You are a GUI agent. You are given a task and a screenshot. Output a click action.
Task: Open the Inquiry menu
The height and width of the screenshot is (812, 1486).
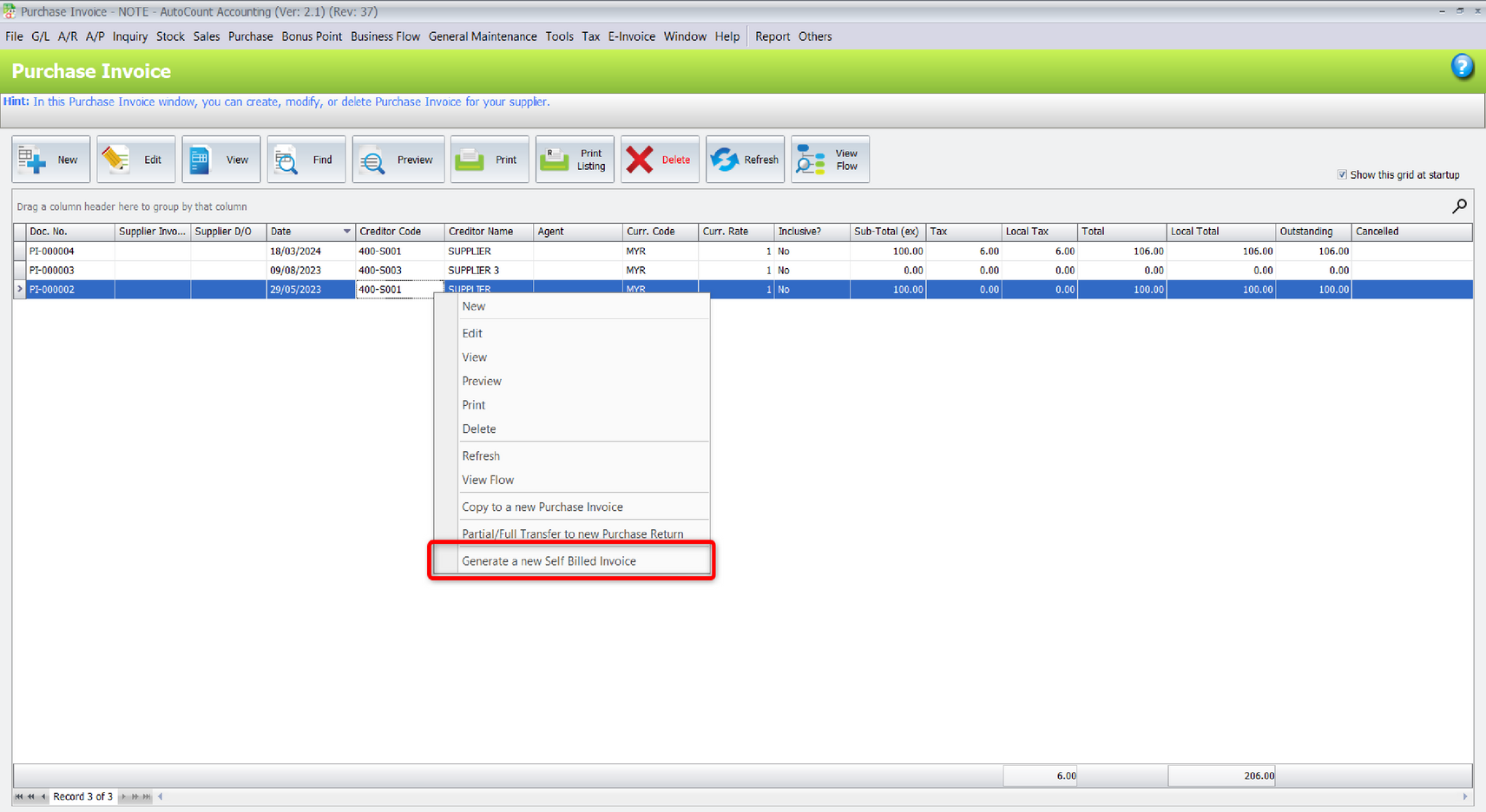click(130, 36)
